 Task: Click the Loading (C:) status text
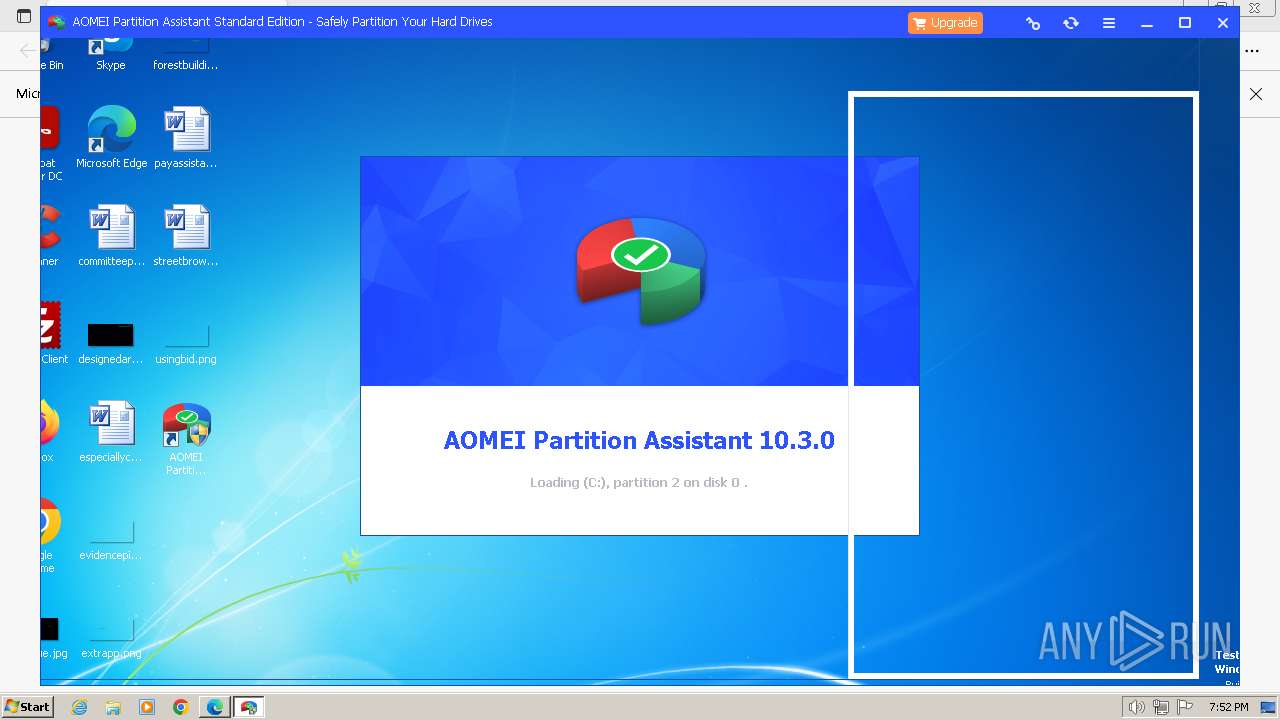639,482
